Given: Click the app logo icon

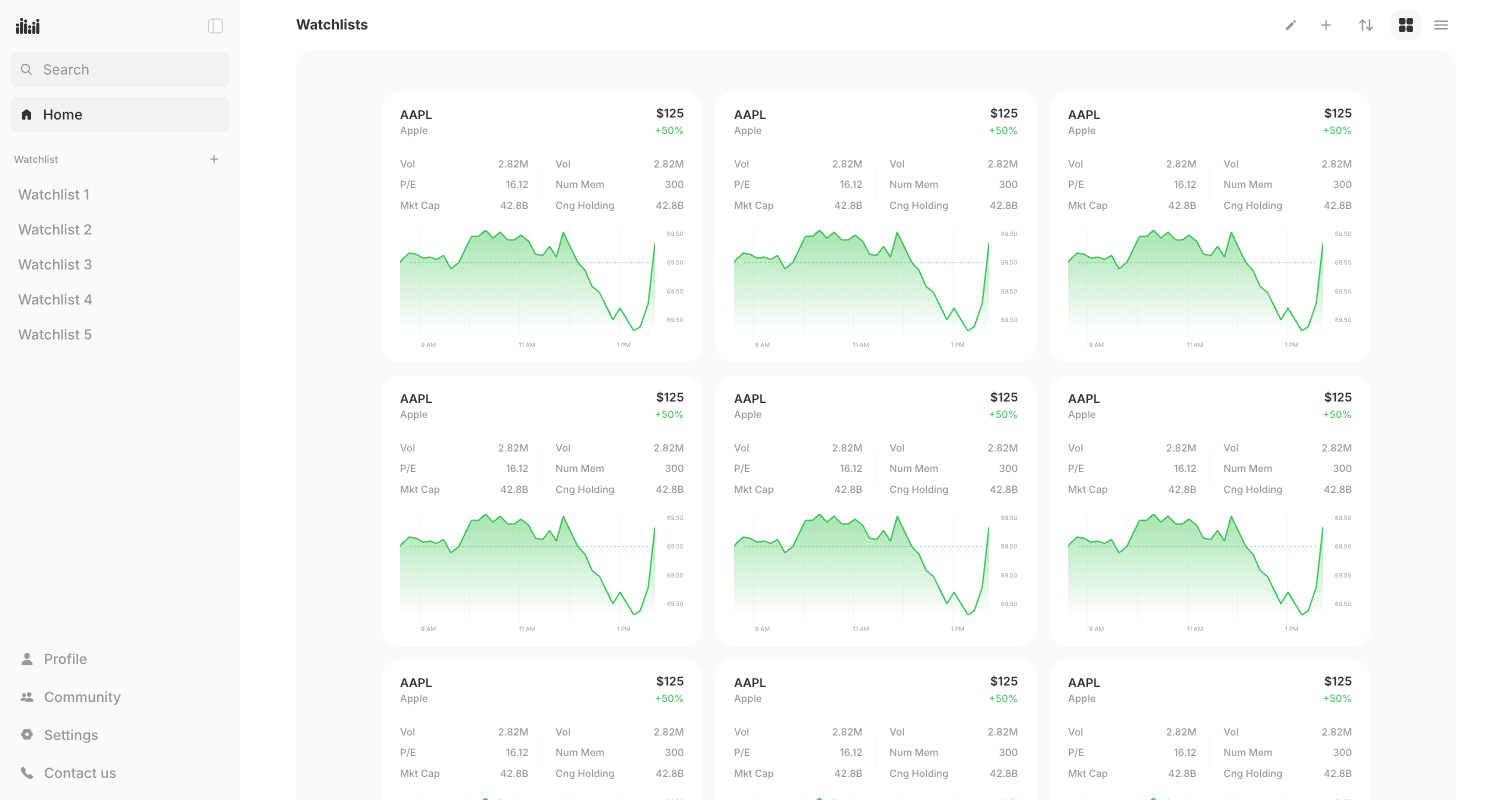Looking at the screenshot, I should click(x=28, y=26).
